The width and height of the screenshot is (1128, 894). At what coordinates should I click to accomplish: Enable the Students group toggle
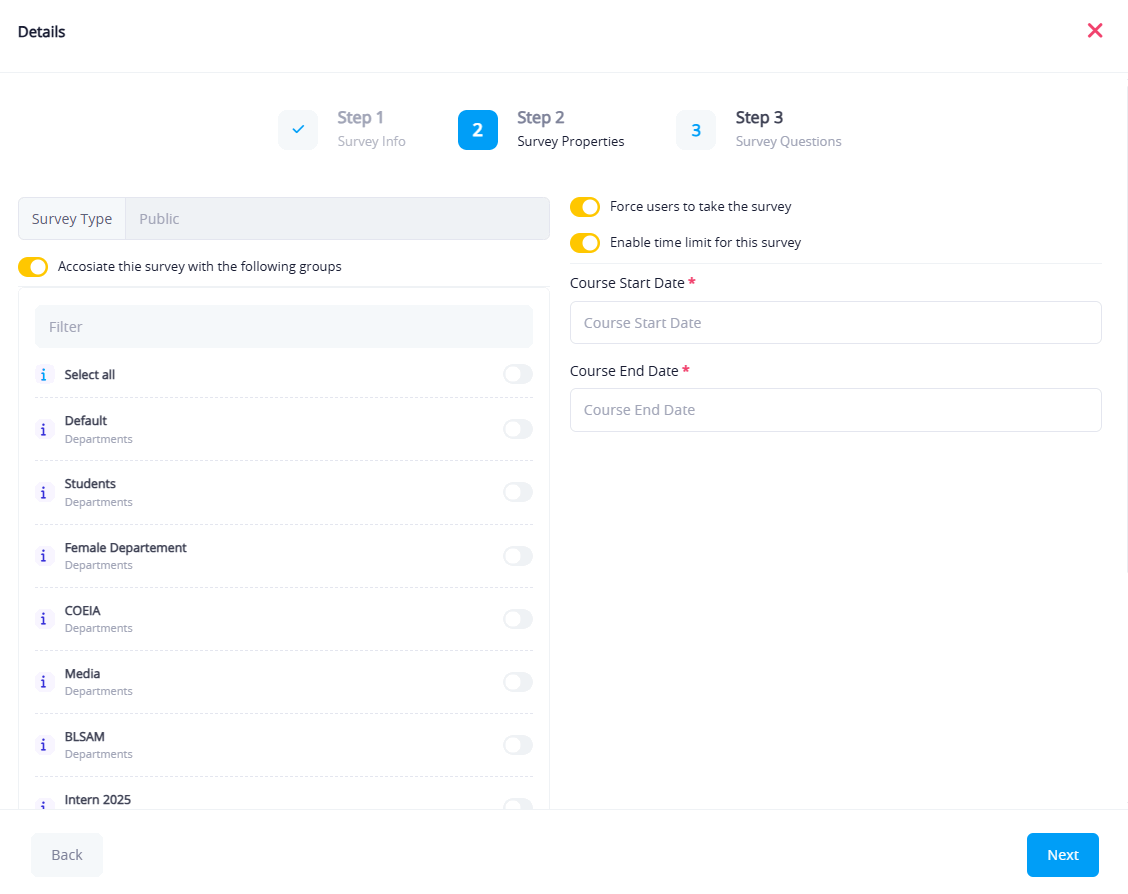tap(517, 492)
